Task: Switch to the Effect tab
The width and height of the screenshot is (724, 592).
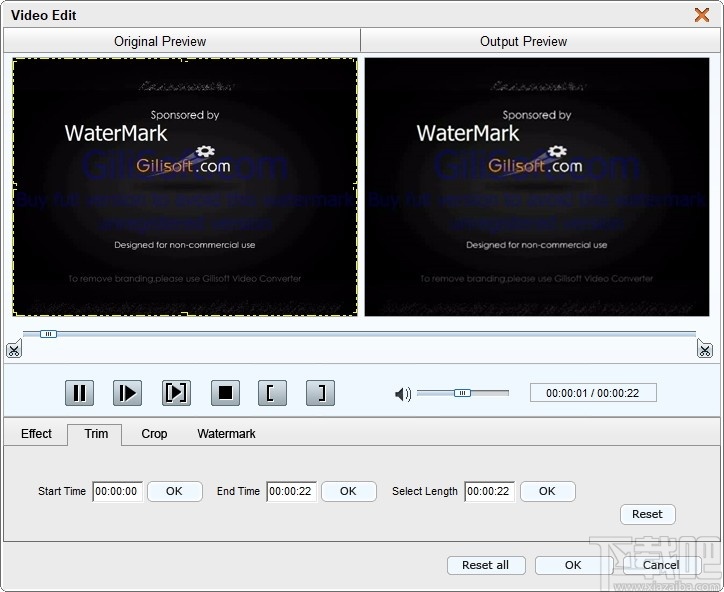Action: [x=36, y=434]
